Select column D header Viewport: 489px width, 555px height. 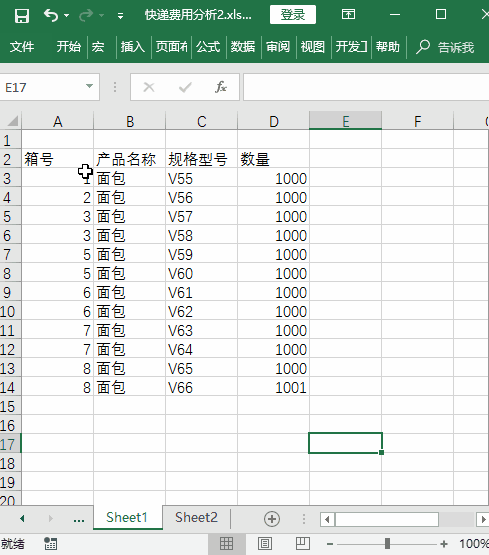[x=274, y=121]
